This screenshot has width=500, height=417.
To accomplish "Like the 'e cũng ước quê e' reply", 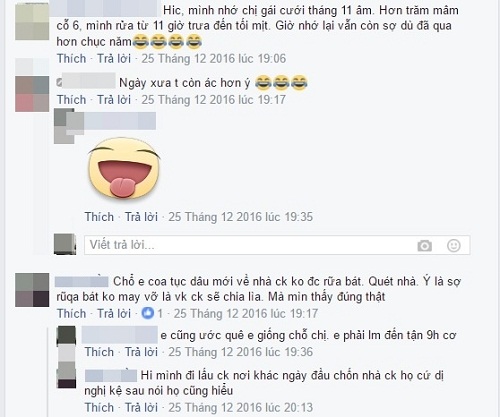I will [99, 352].
